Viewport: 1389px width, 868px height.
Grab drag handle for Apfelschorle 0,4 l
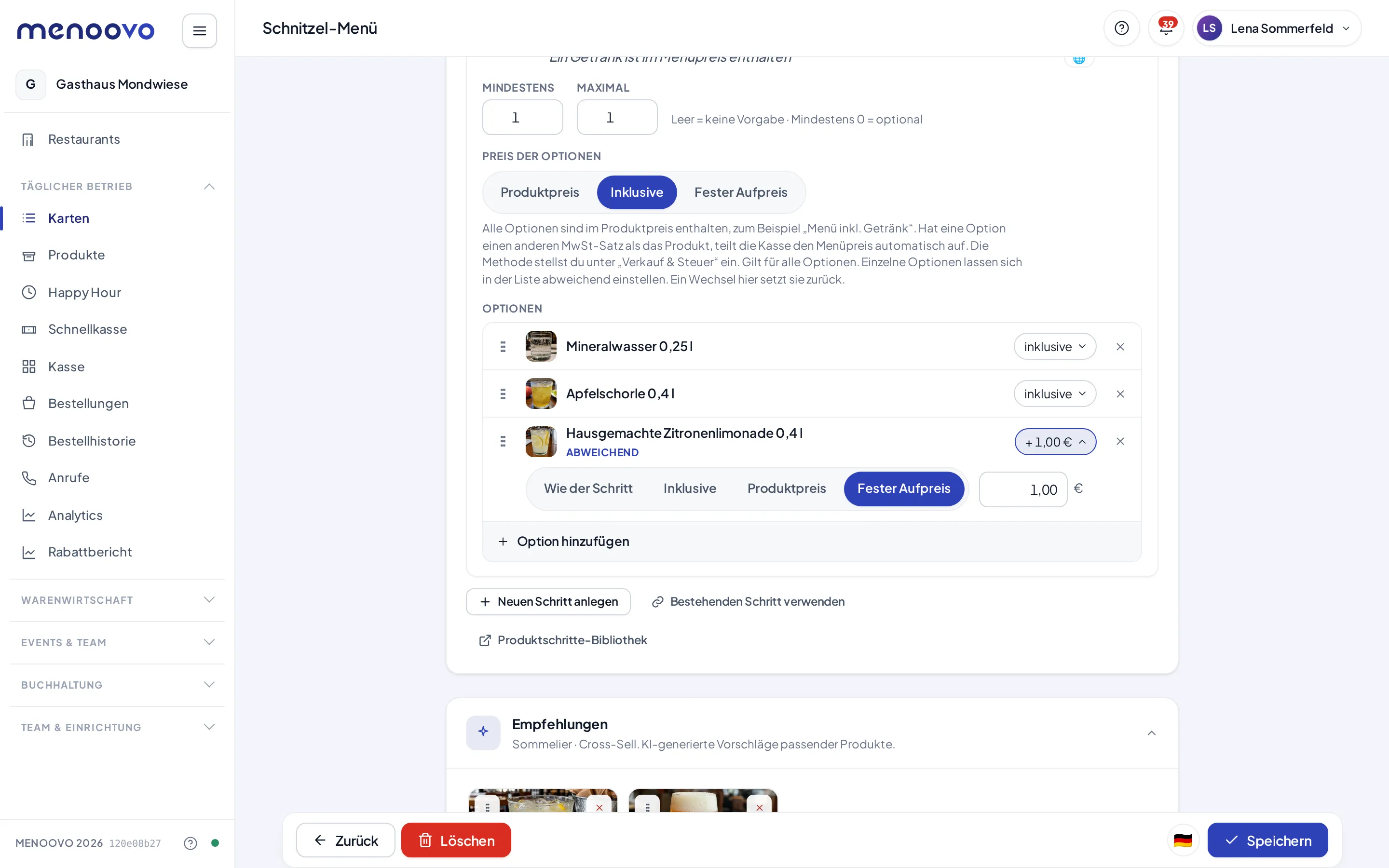tap(503, 394)
